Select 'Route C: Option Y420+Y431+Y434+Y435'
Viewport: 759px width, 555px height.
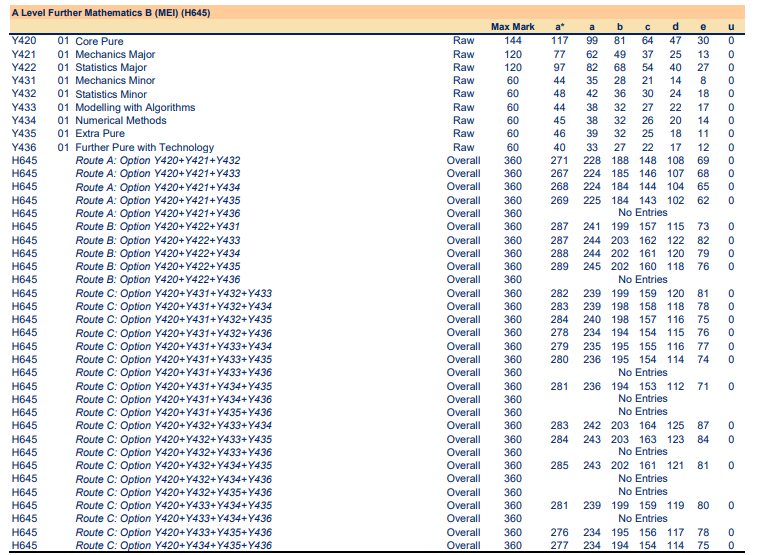pos(174,386)
